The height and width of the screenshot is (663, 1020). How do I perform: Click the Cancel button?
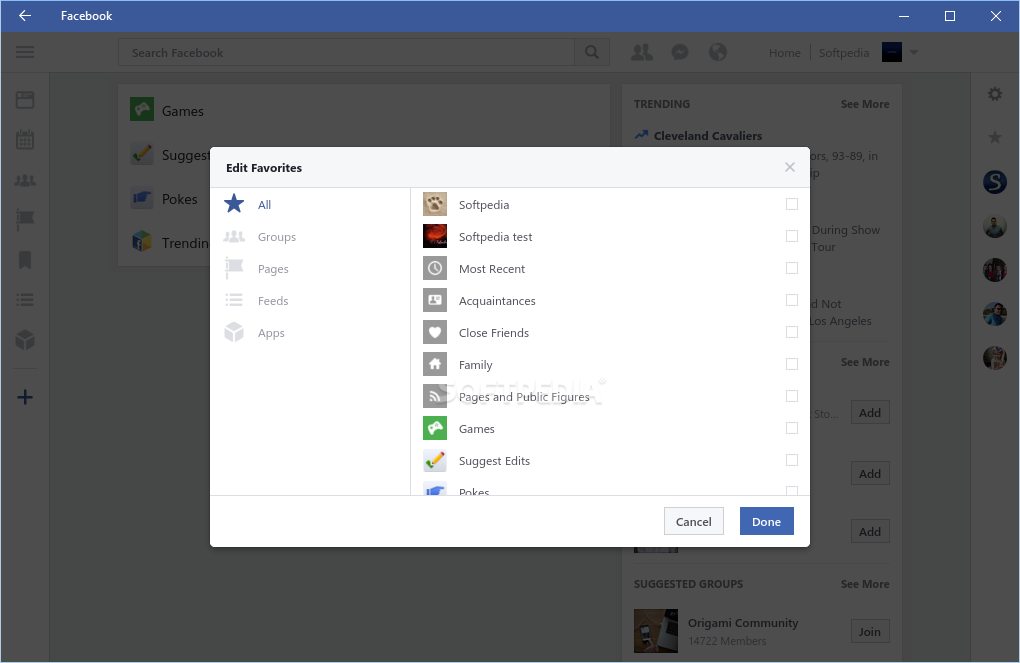(x=693, y=521)
